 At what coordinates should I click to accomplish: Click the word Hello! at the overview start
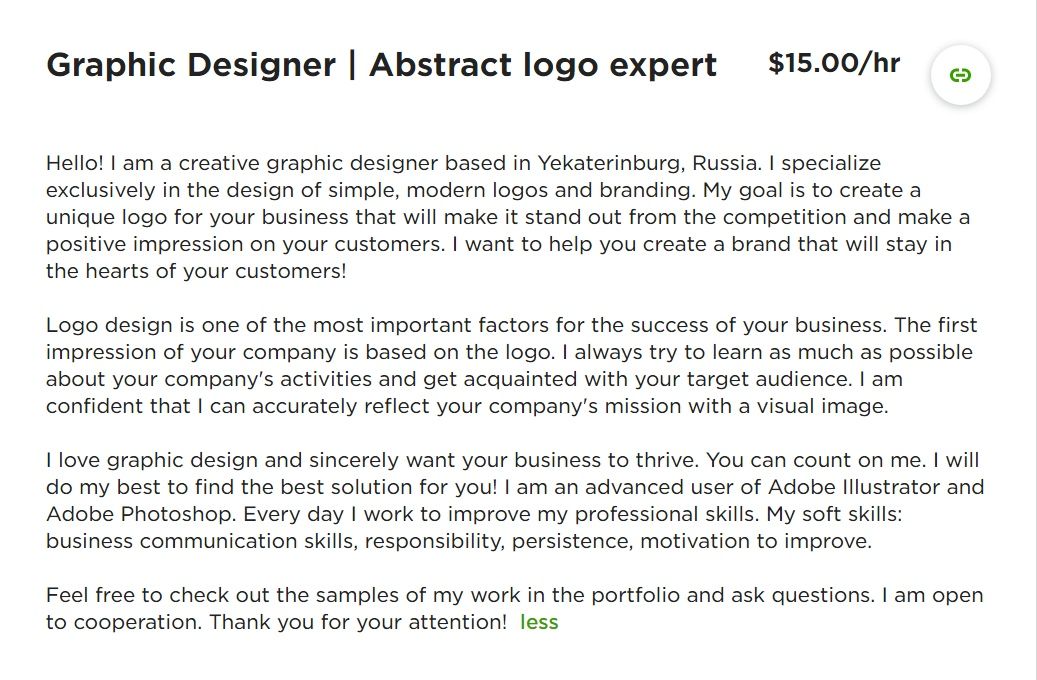tap(75, 163)
